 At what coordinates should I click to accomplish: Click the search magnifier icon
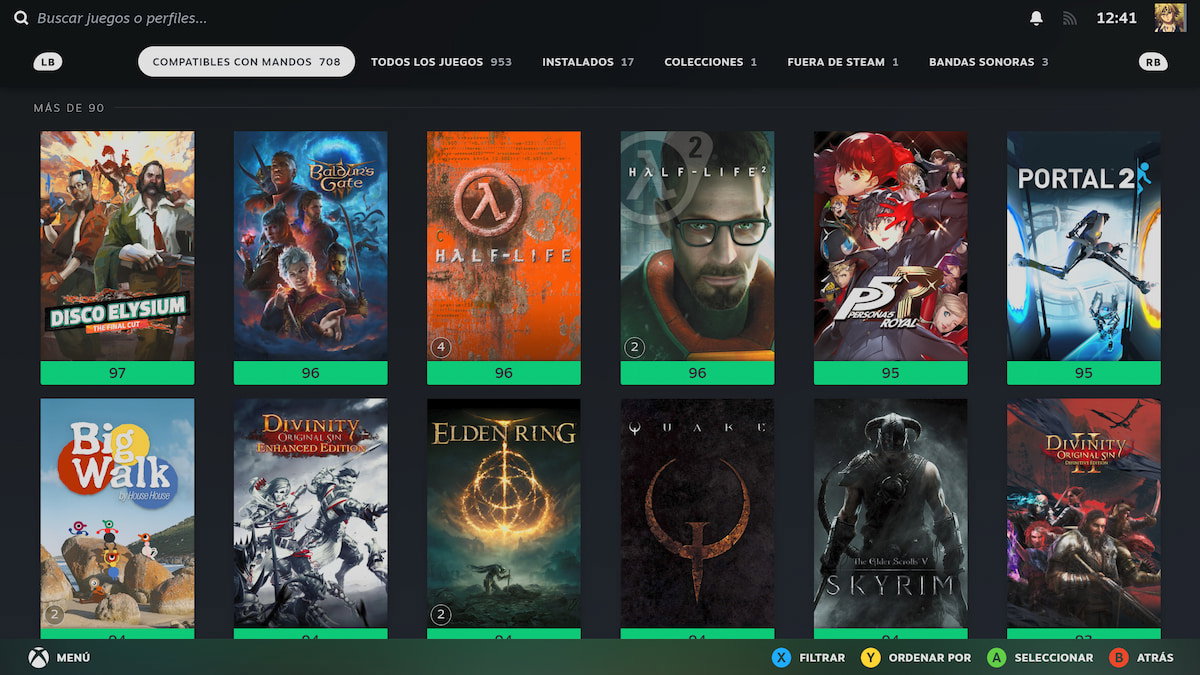pos(21,18)
